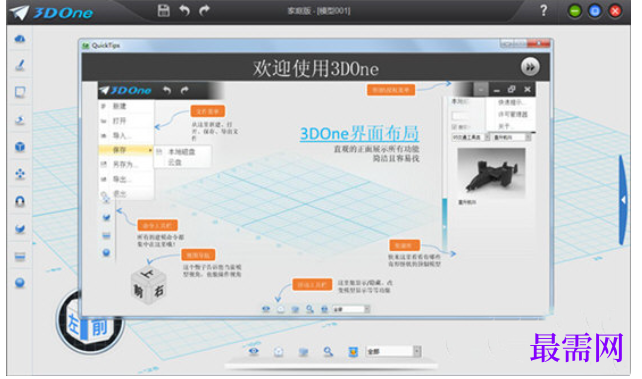
Task: Click the tutorial sidebar sphere icon
Action: point(106,253)
